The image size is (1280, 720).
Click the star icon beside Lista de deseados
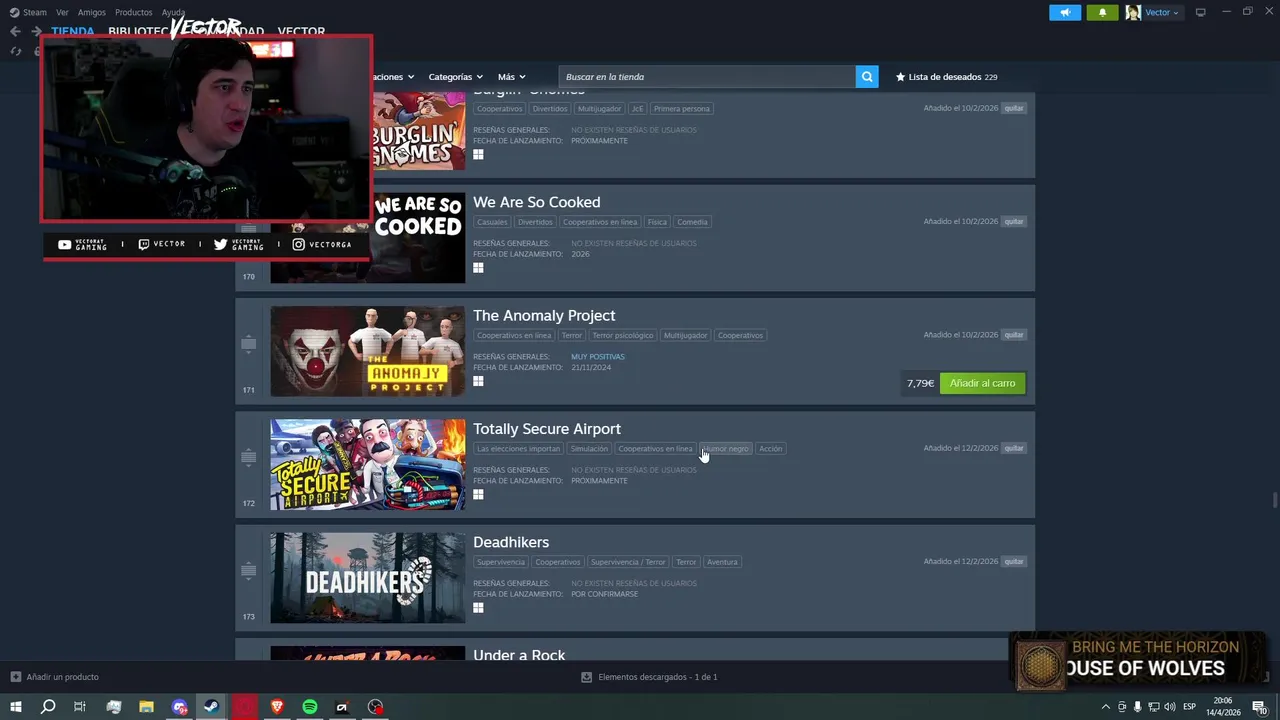click(900, 77)
